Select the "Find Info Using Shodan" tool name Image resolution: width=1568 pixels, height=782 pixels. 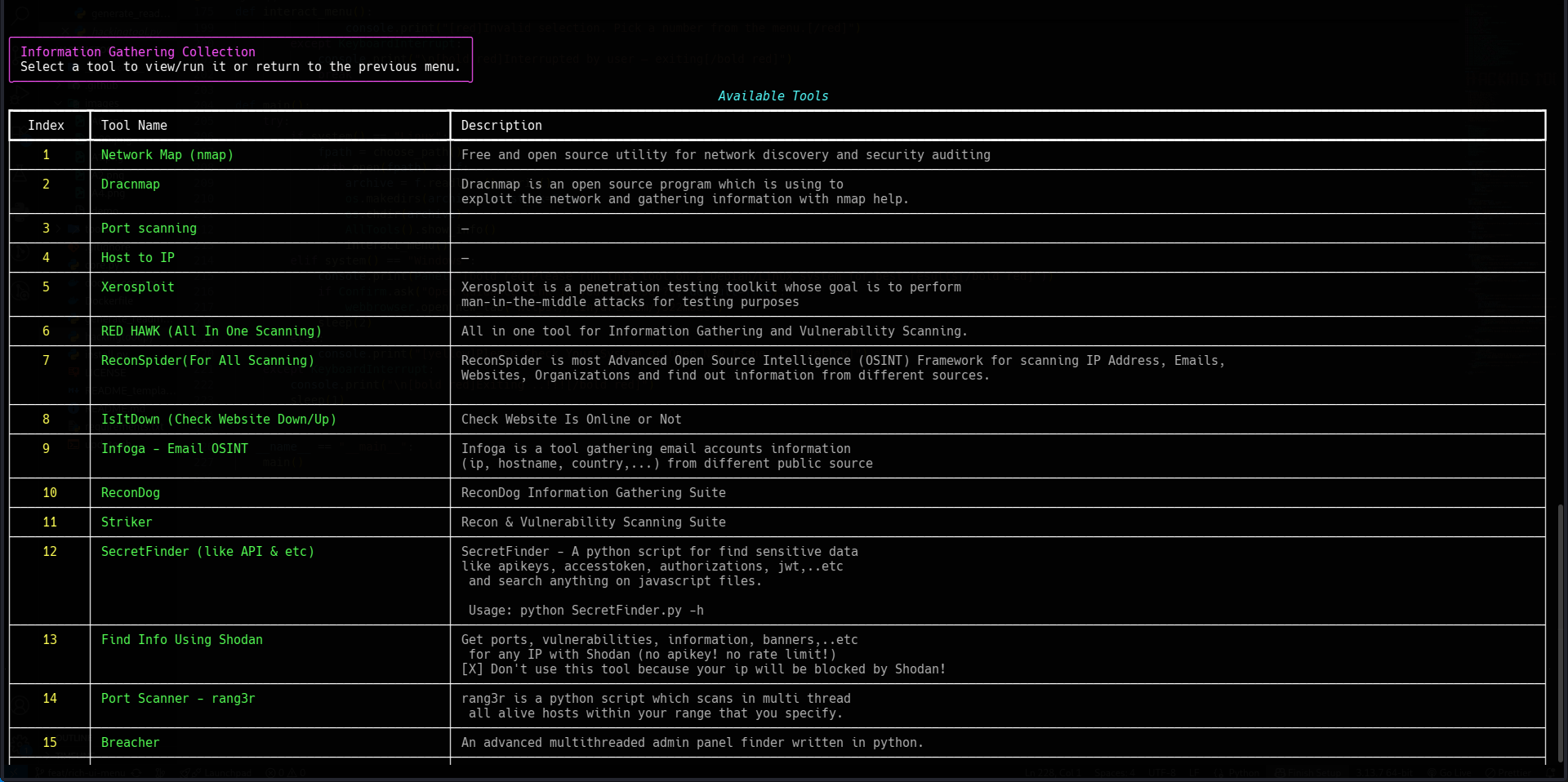pos(182,640)
